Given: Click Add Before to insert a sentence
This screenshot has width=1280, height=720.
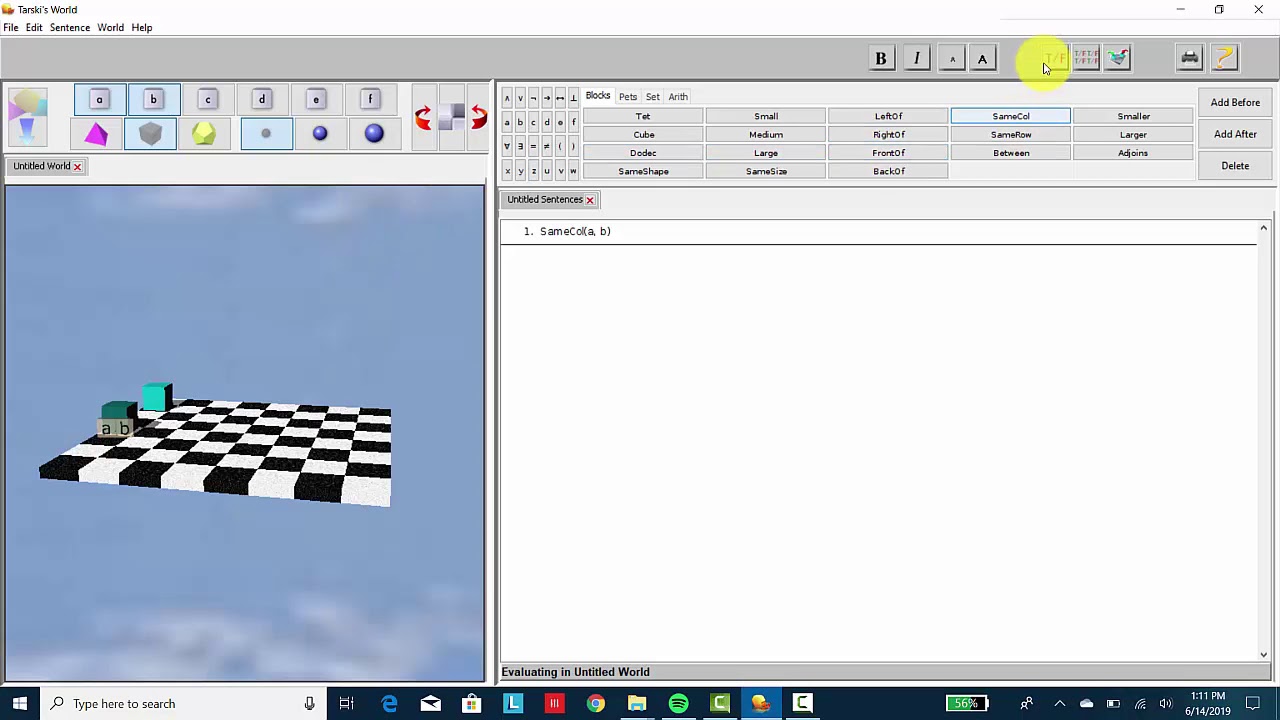Looking at the screenshot, I should (x=1235, y=102).
